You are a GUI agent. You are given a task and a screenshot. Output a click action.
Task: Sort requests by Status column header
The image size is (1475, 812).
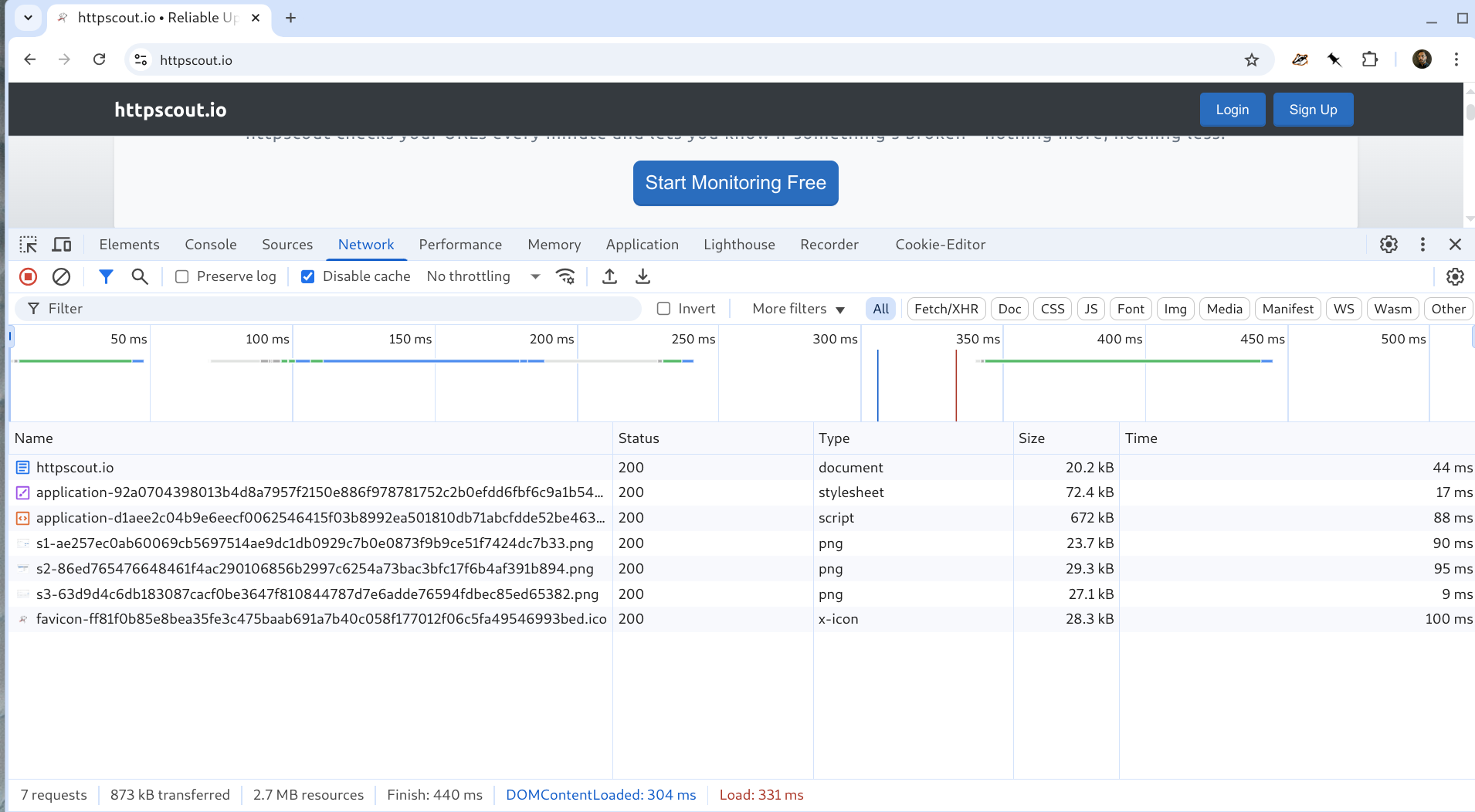[x=713, y=438]
